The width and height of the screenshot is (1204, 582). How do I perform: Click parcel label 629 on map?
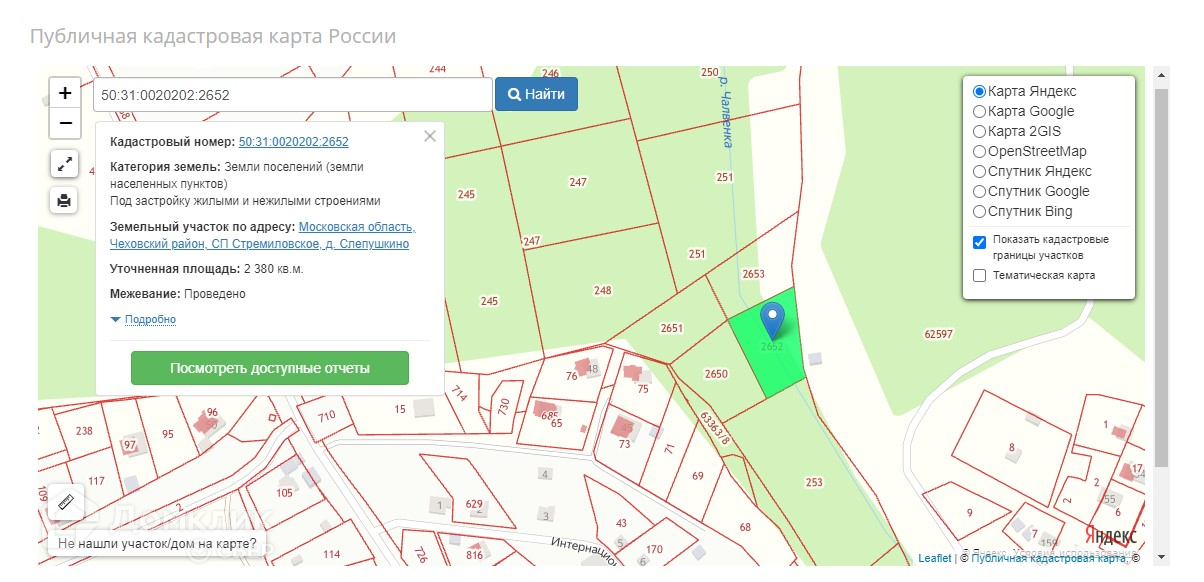pos(474,504)
